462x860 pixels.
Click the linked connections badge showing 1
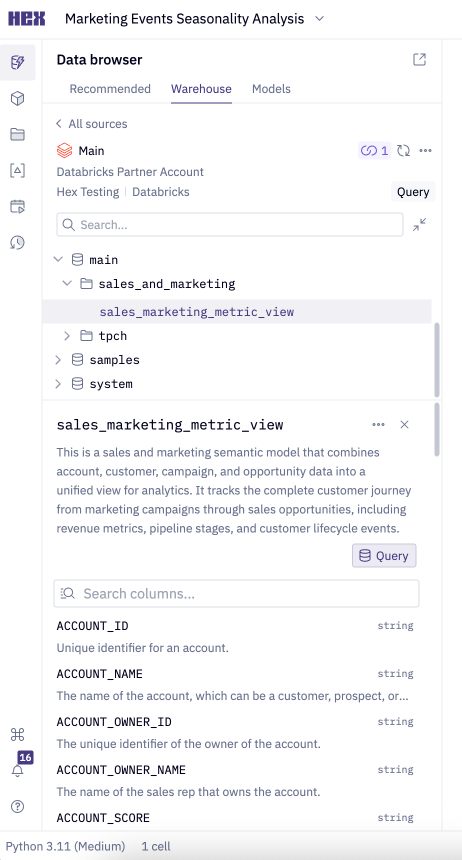tap(374, 150)
